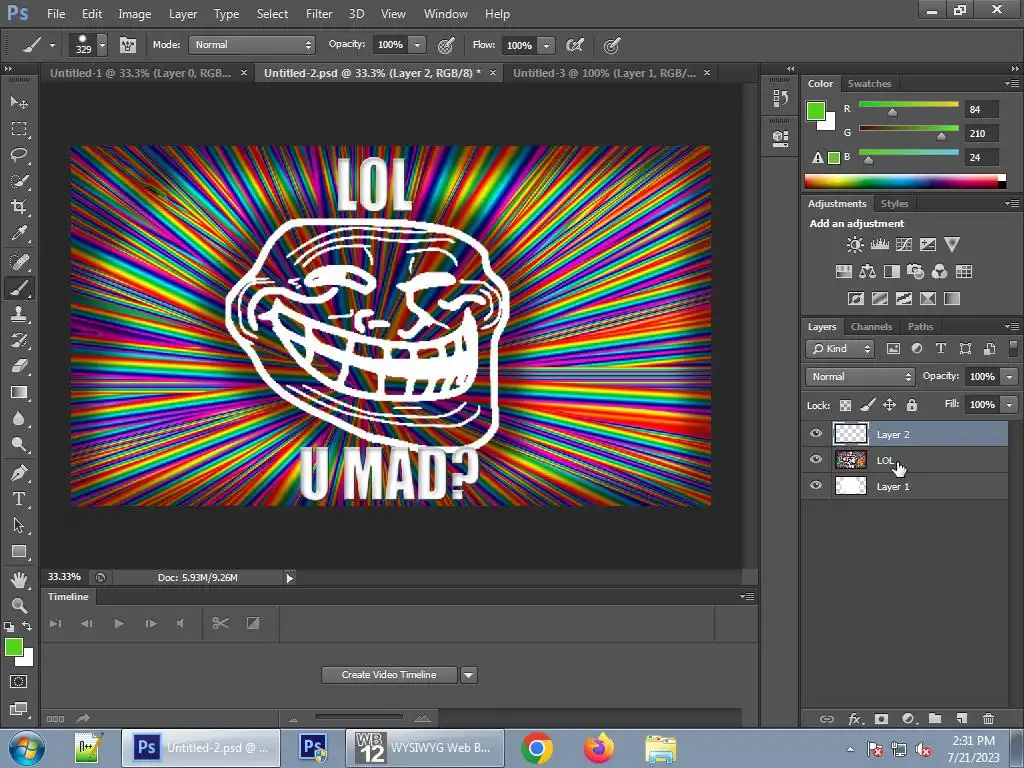Add a Levels adjustment
1024x768 pixels.
tap(879, 245)
